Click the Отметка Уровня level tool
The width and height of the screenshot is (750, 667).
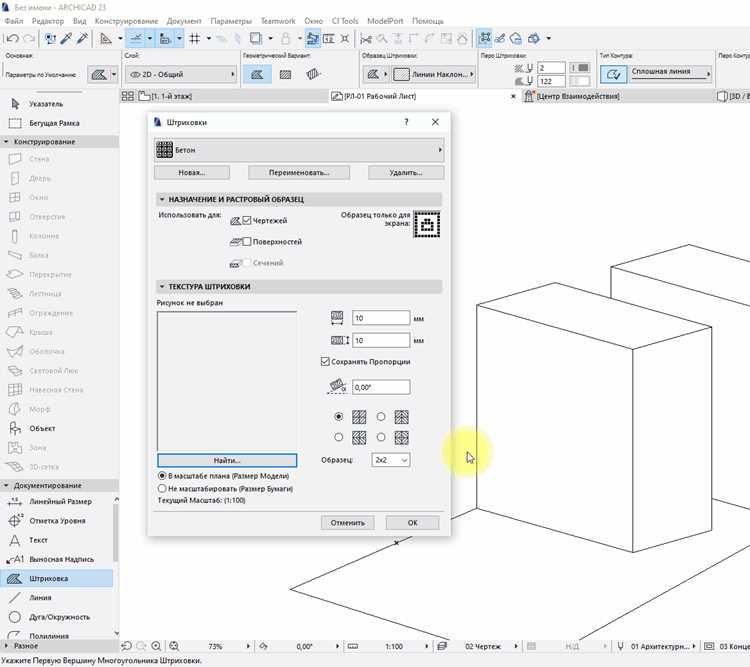(57, 521)
